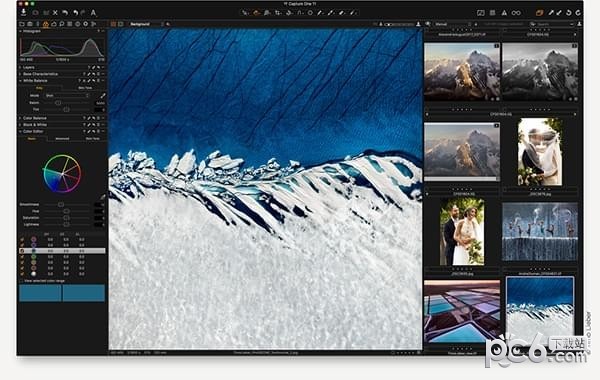Choose the Crop cursor tool
600x380 pixels.
coord(278,13)
